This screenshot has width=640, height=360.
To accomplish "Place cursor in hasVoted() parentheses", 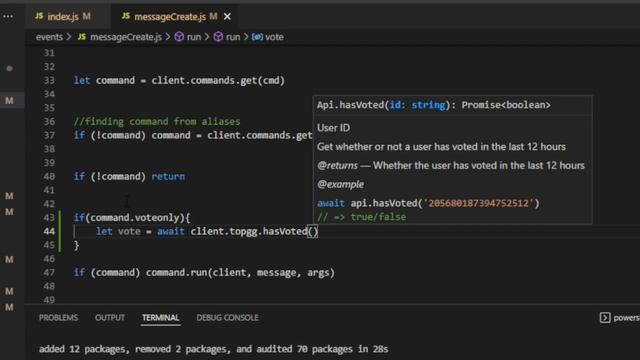I will click(313, 231).
